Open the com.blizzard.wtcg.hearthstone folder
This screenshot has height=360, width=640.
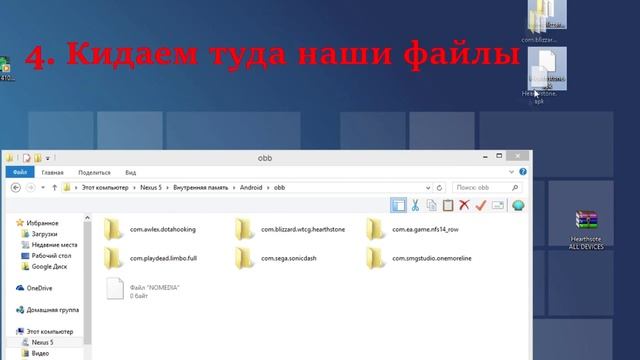(290, 229)
